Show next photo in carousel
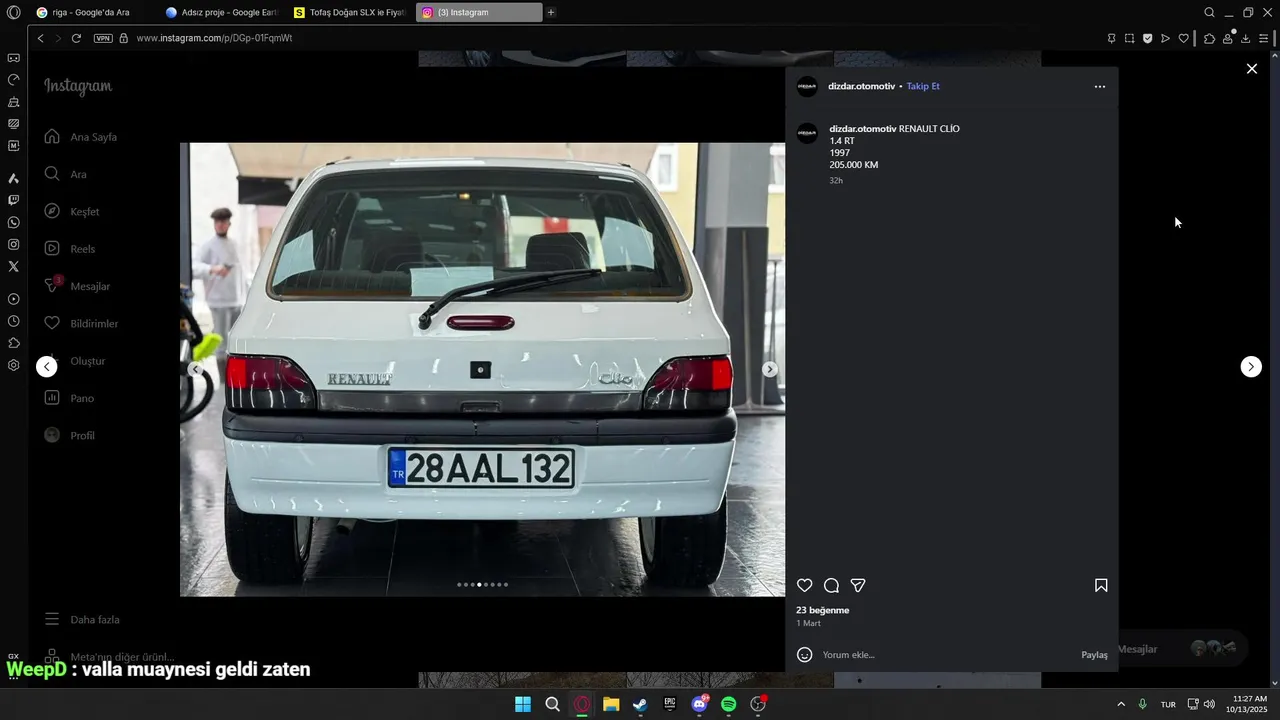The height and width of the screenshot is (720, 1280). tap(769, 370)
